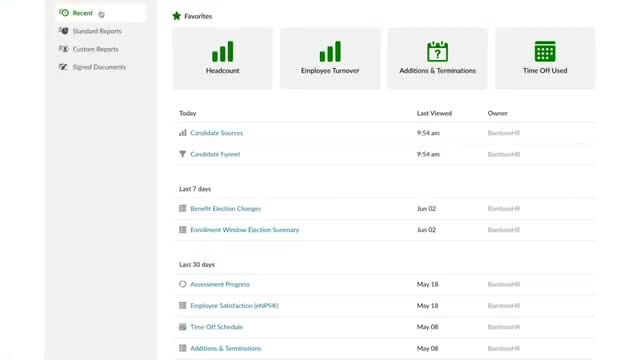Click the Assessment Progress circle icon

click(x=182, y=284)
